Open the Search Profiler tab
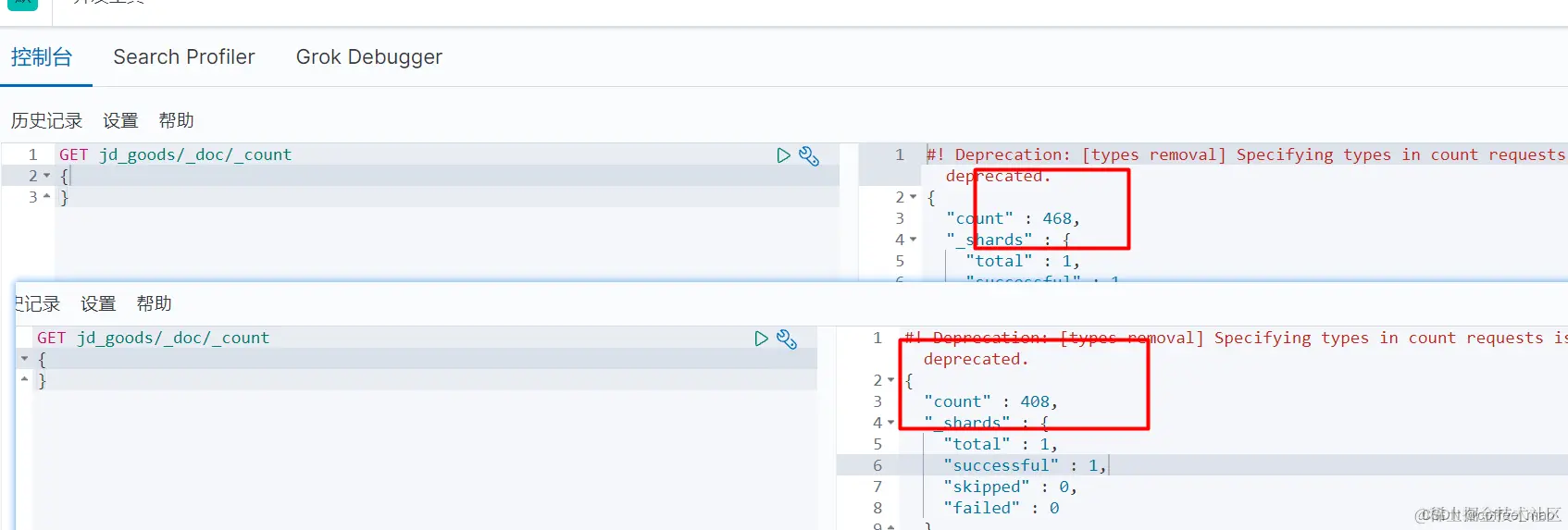 184,57
